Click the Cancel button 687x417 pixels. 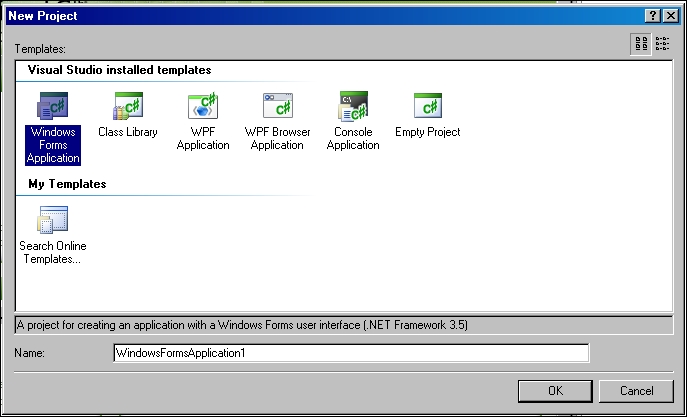(636, 391)
